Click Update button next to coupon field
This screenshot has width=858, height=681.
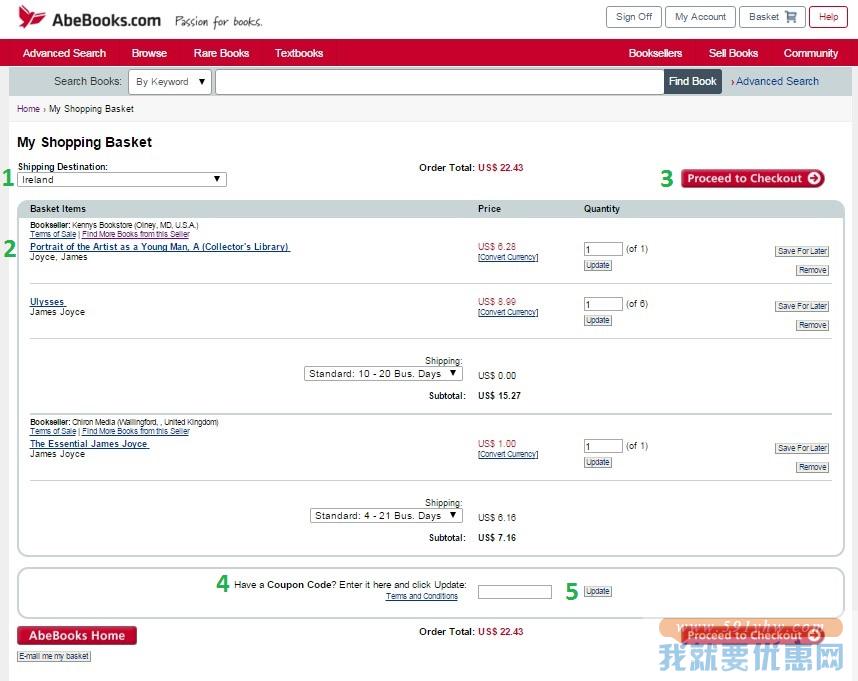coord(598,591)
